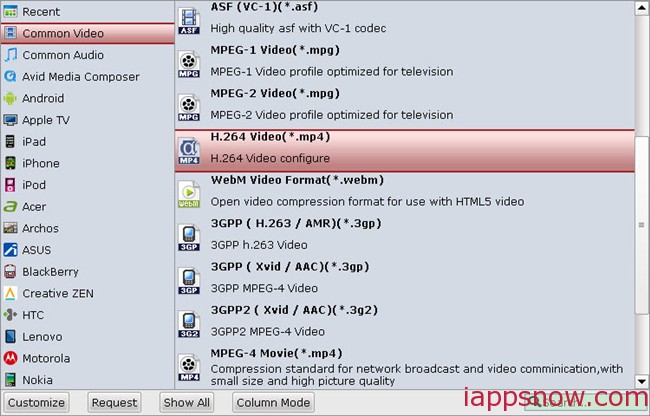Click the Customize button
This screenshot has height=416, width=650.
point(36,403)
